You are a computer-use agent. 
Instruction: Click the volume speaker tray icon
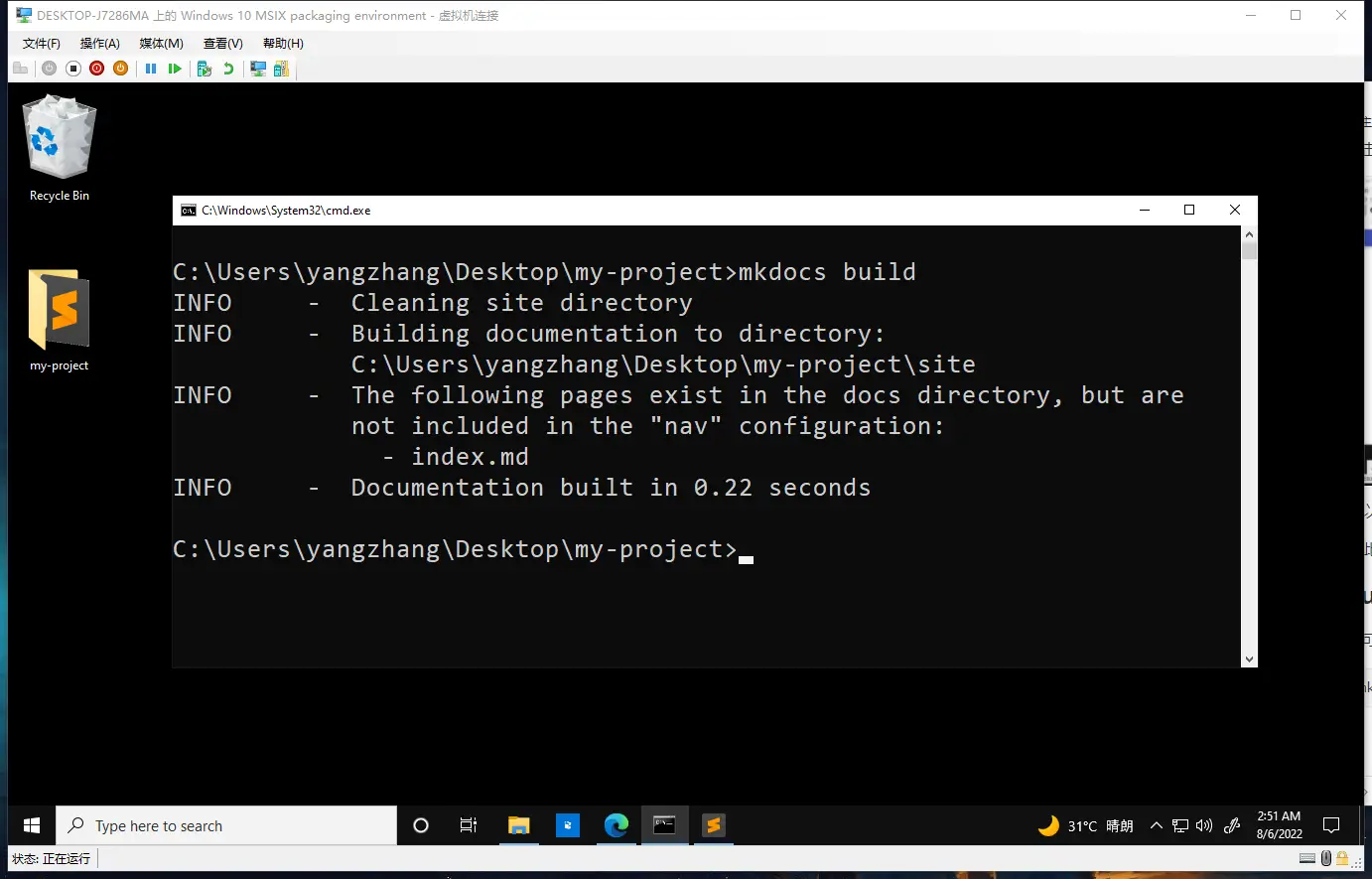point(1204,825)
